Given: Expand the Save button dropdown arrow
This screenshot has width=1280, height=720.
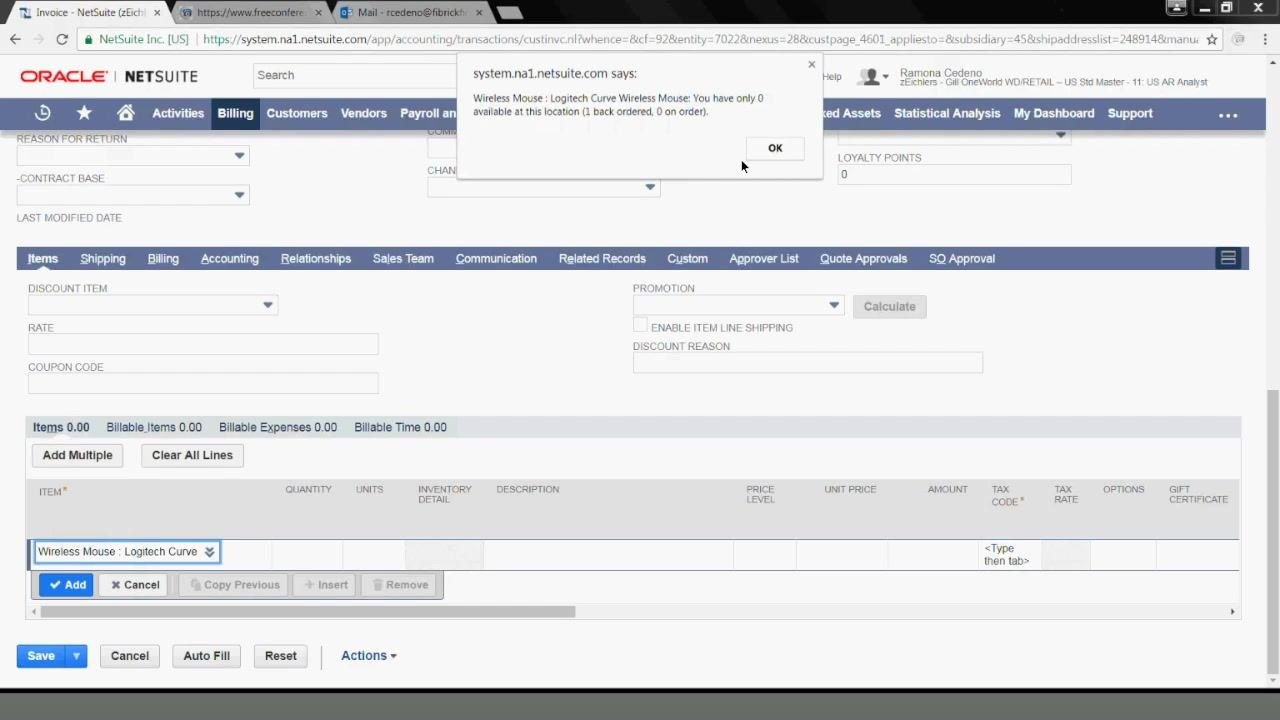Looking at the screenshot, I should click(76, 656).
